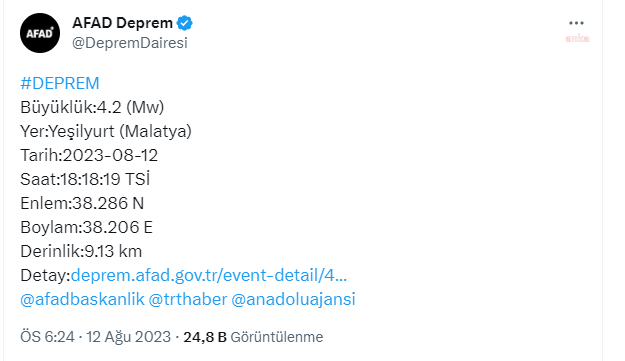Image resolution: width=625 pixels, height=361 pixels.
Task: Open the @anadoluajansi mention
Action: tap(293, 299)
